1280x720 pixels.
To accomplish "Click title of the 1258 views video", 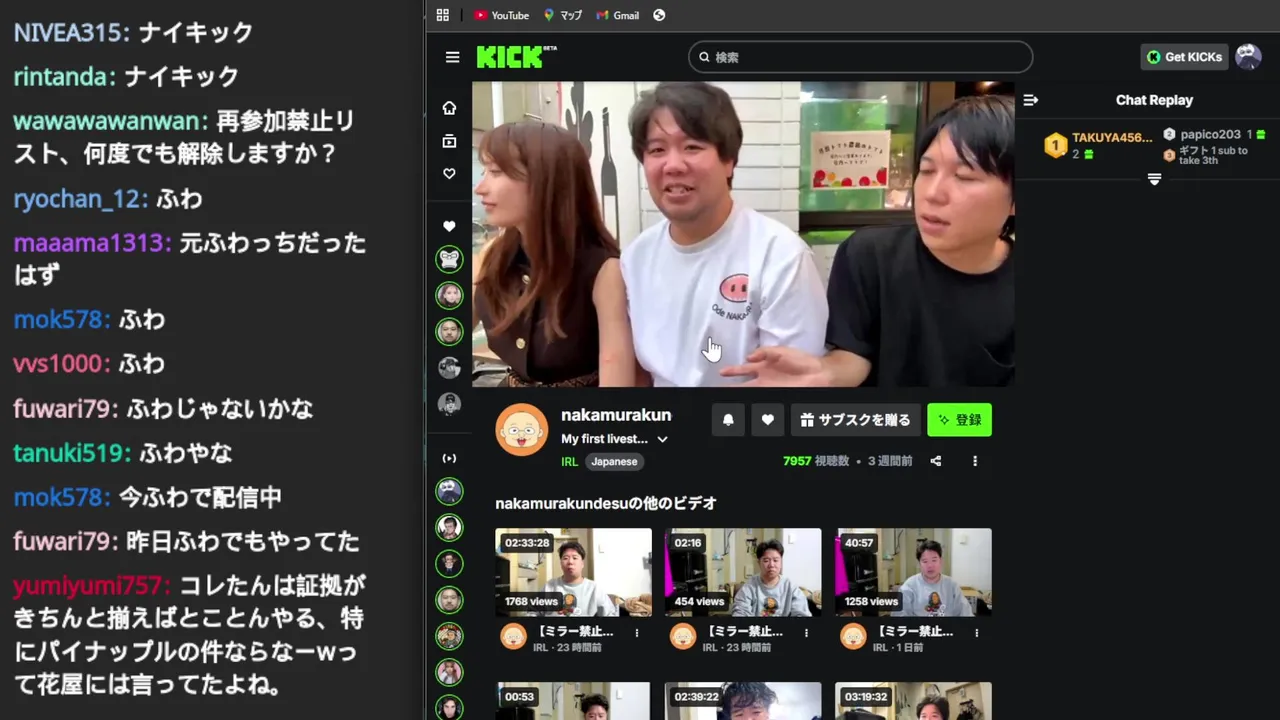I will (915, 632).
